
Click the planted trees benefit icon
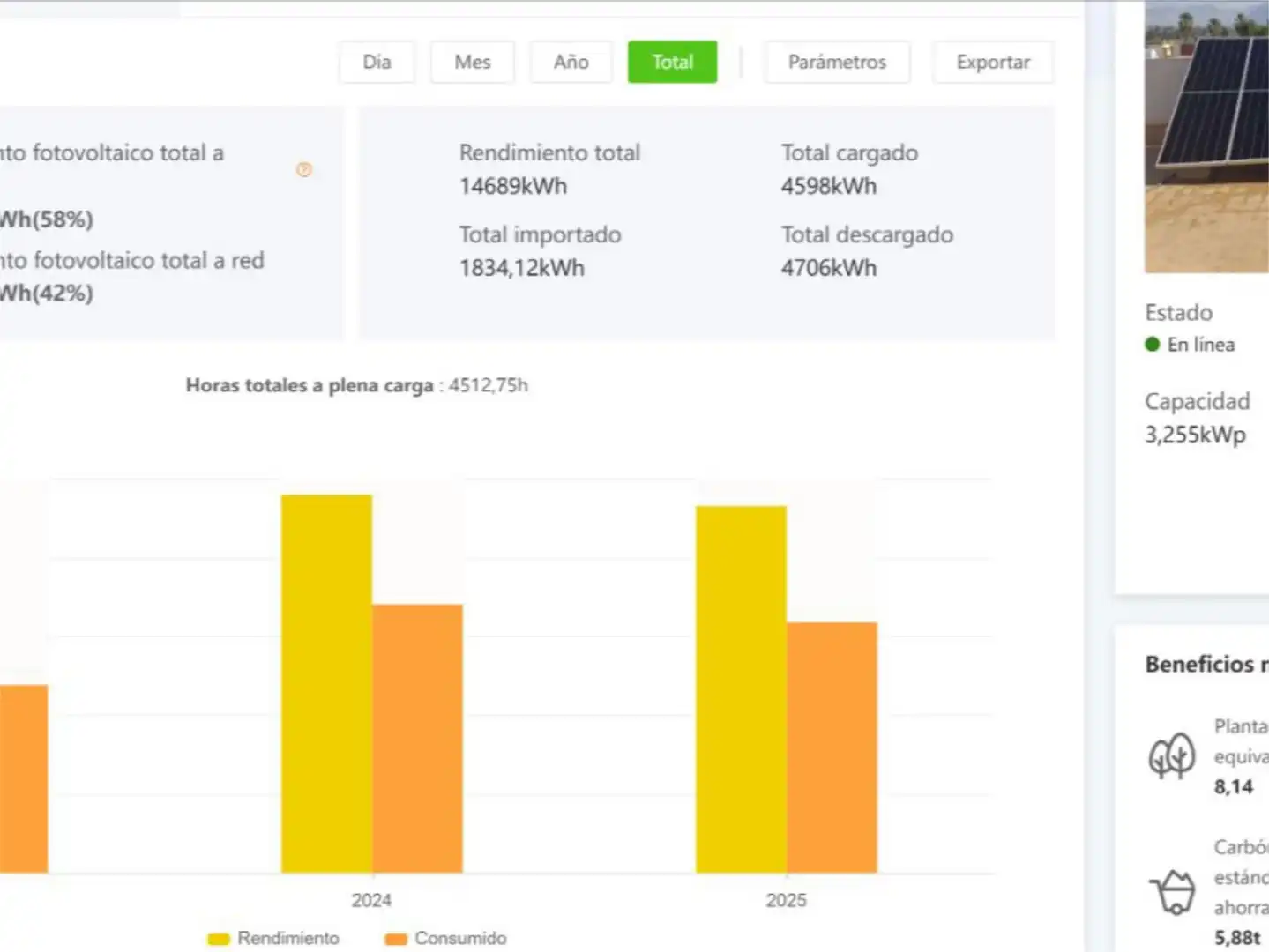[x=1171, y=756]
